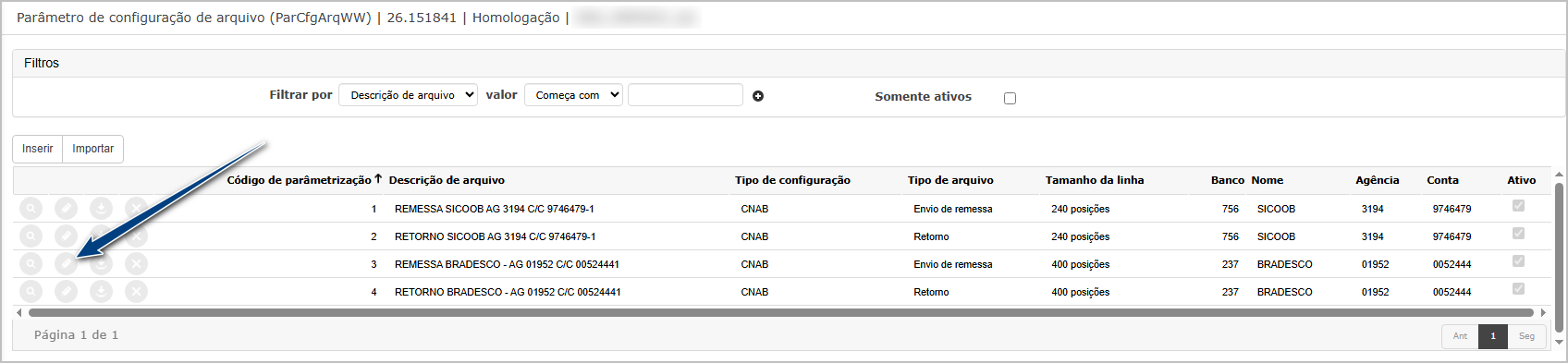Select 'REMESSA BRADESCO - AG 01952 C/C 00524441' cell
This screenshot has height=363, width=1568.
[x=507, y=264]
